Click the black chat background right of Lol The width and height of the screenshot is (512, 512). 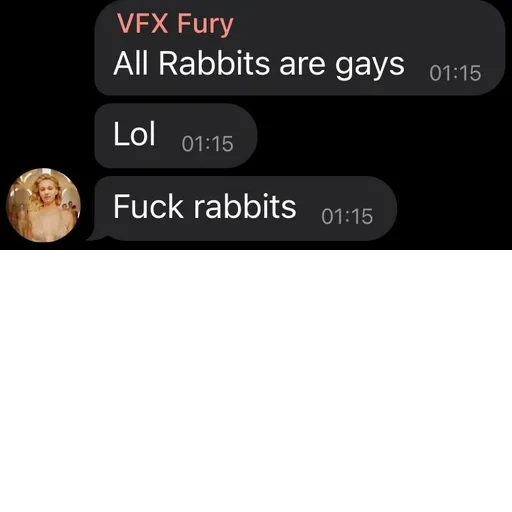click(x=383, y=136)
